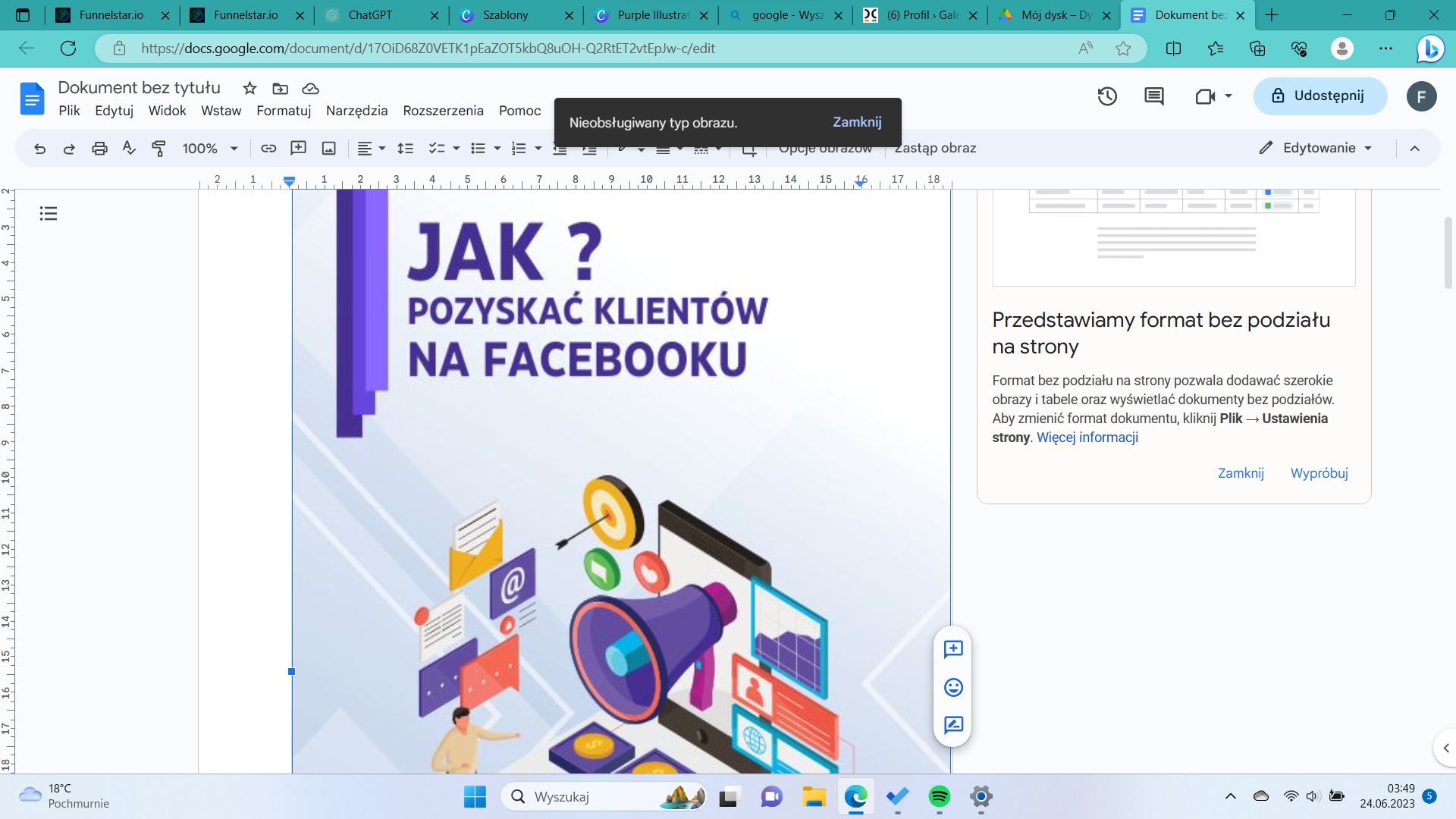Open the Wstaw menu
The height and width of the screenshot is (819, 1456).
pos(221,111)
